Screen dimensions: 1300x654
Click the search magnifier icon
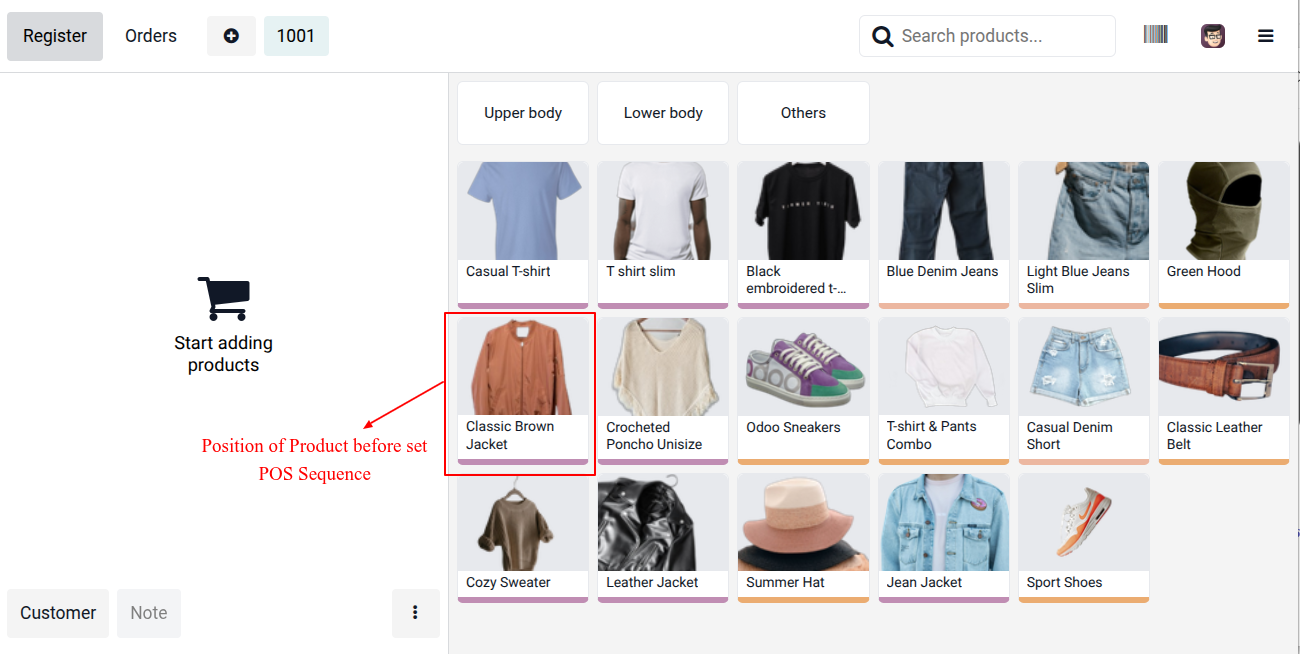[x=882, y=37]
